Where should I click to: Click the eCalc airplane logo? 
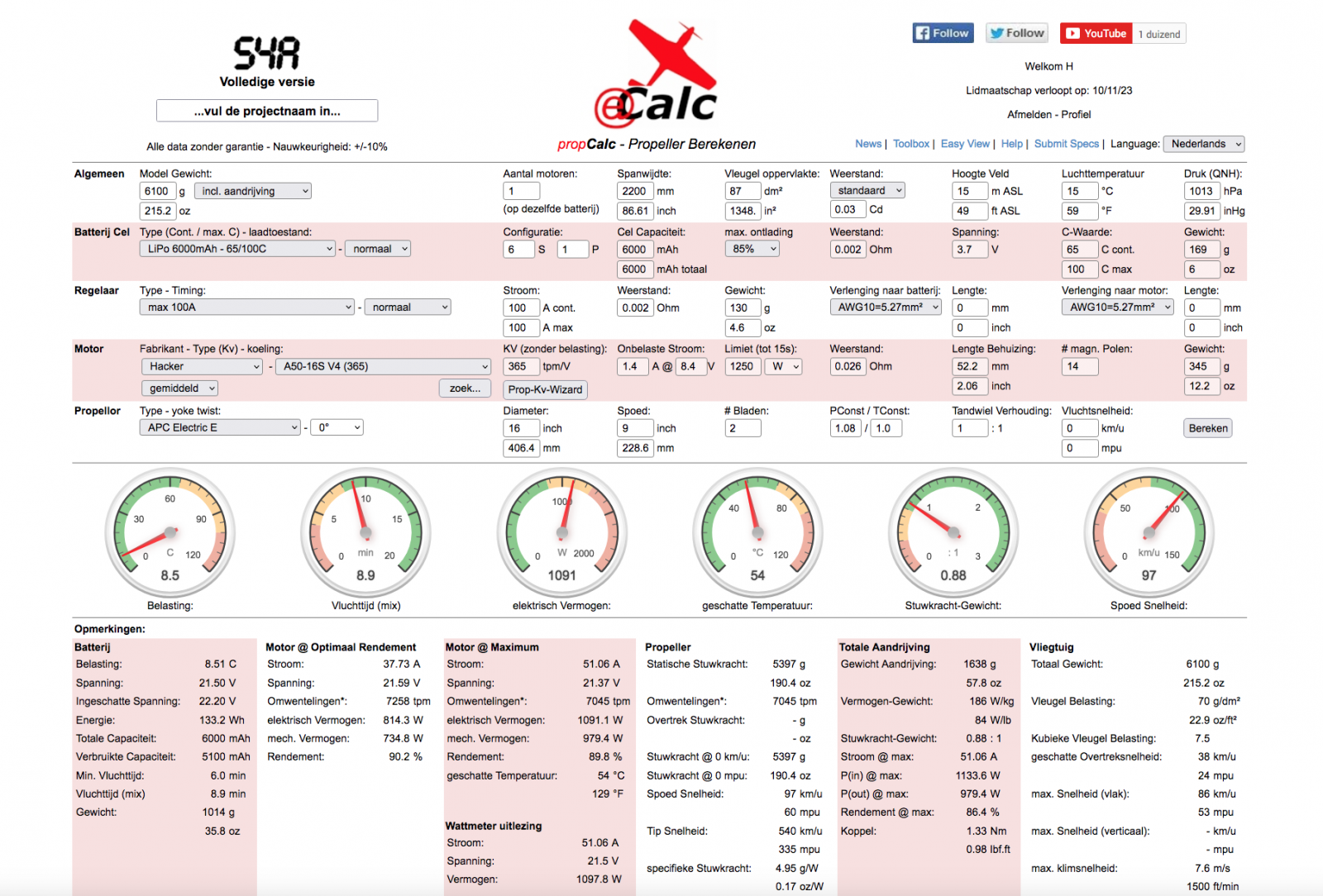pos(656,74)
